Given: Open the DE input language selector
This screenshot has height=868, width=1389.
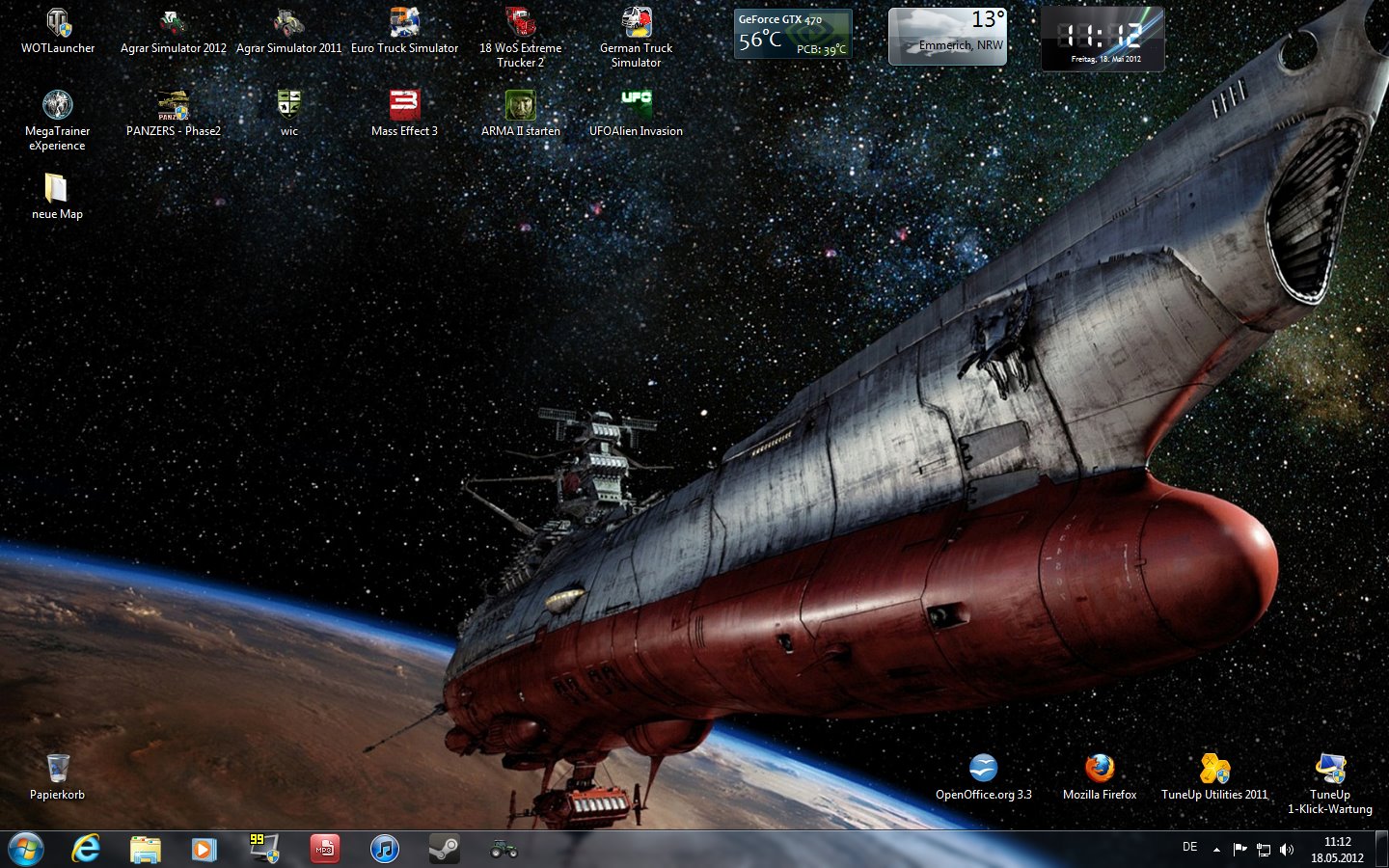Looking at the screenshot, I should click(1189, 848).
